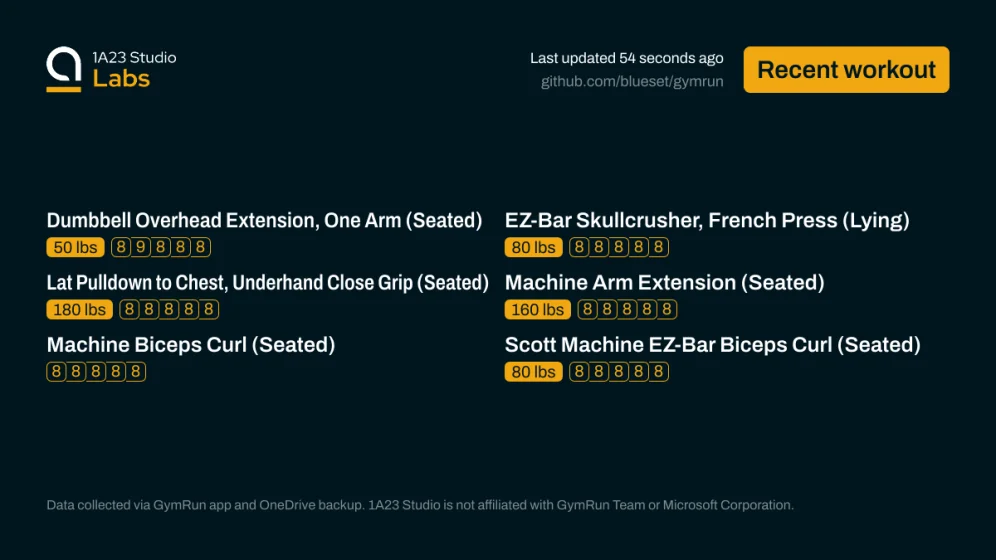Select the 180 lbs weight badge
Viewport: 996px width, 560px height.
pyautogui.click(x=80, y=310)
